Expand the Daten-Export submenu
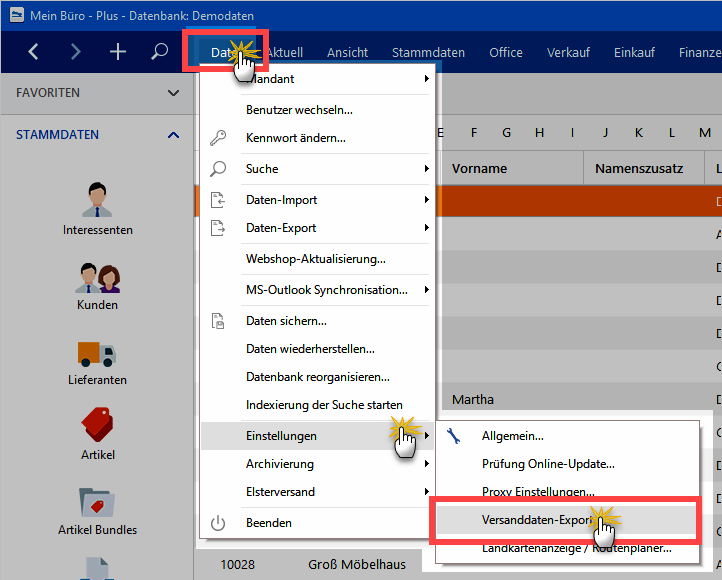 pos(427,228)
